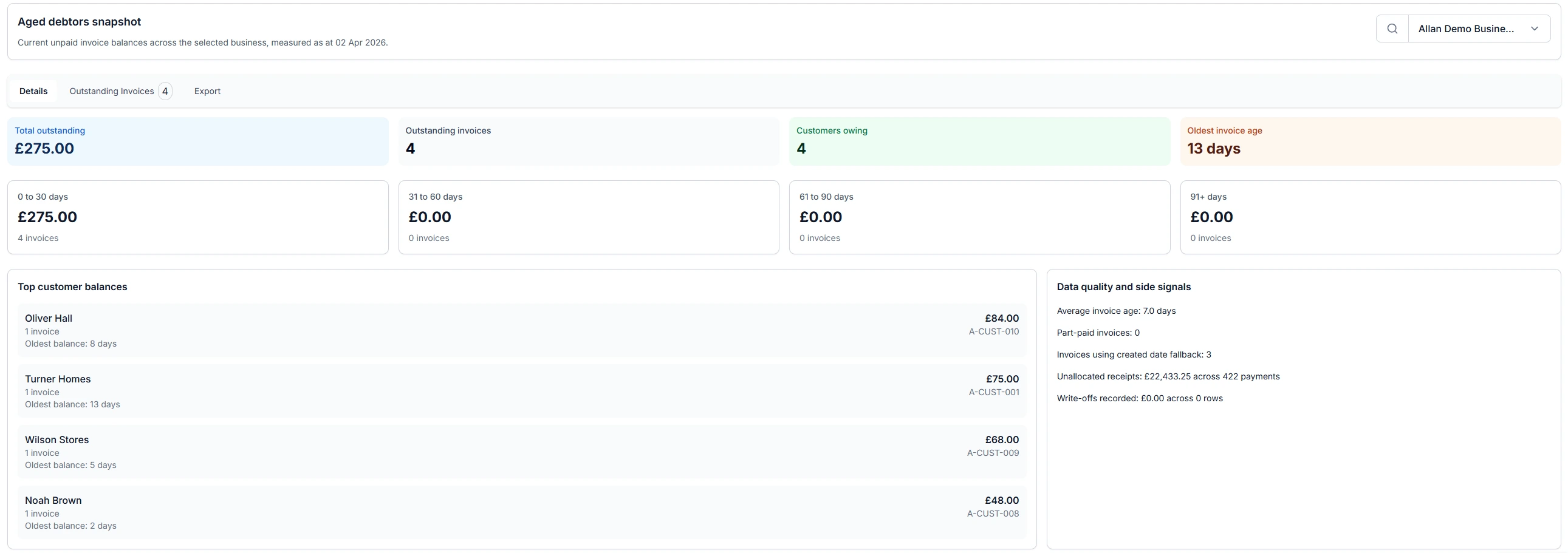Expand the Allan Demo Business chevron

(1535, 28)
